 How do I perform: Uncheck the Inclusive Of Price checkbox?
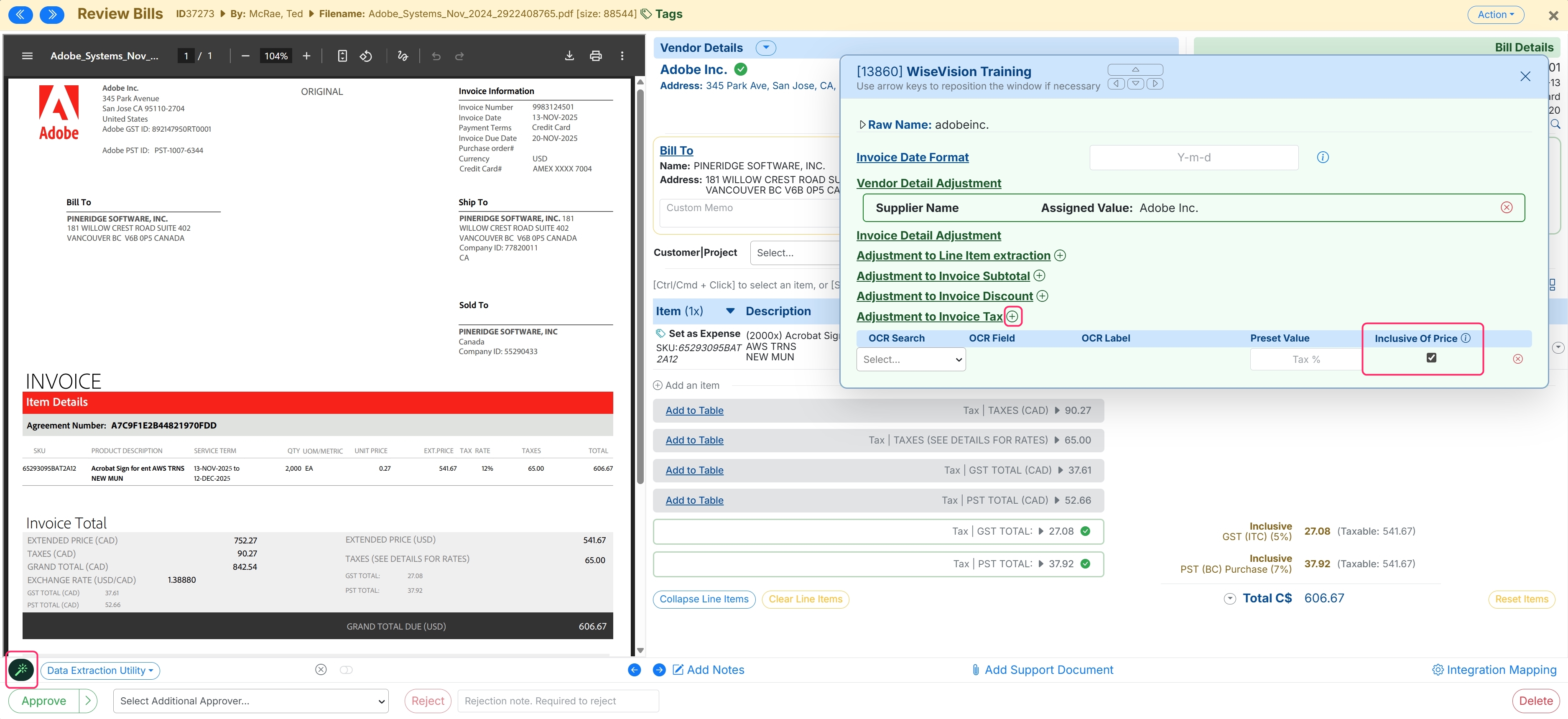[x=1431, y=358]
